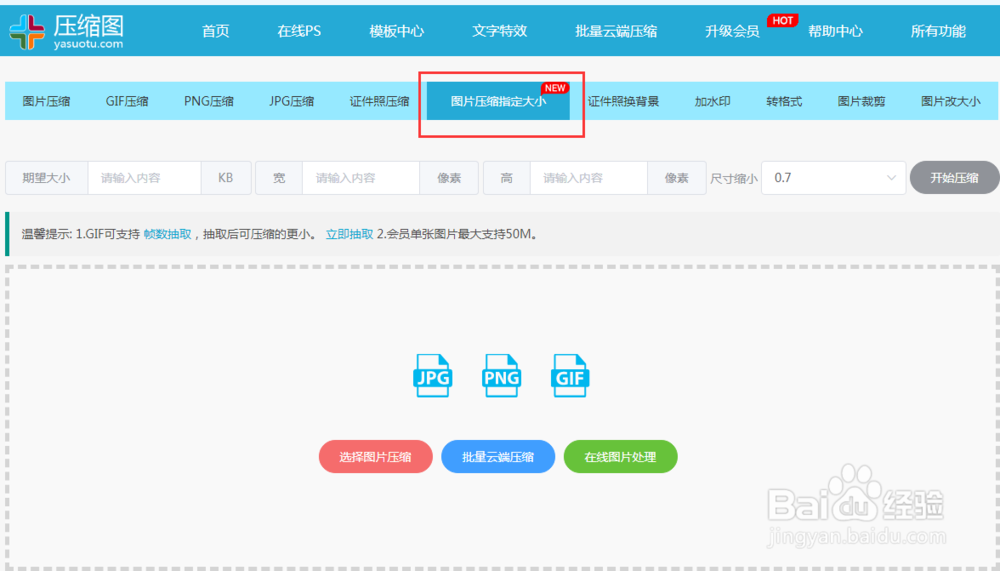
Task: Switch to GIF压缩 tab
Action: [x=127, y=101]
